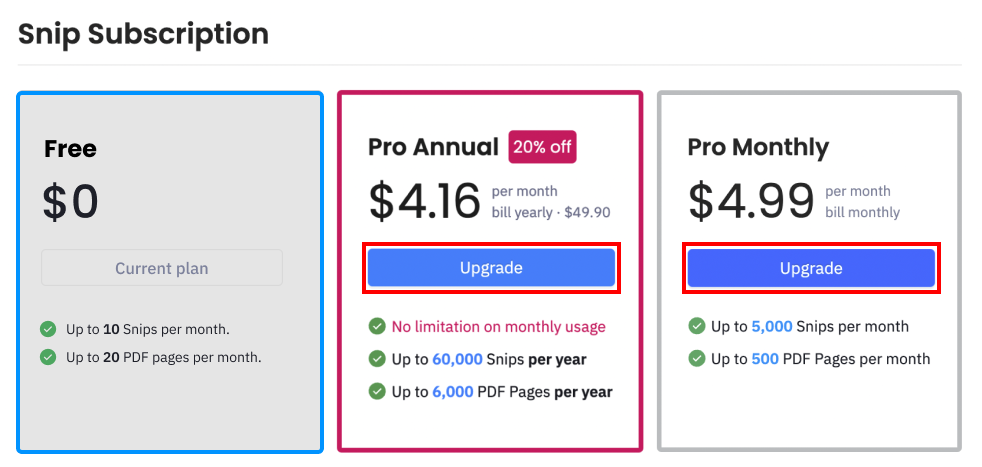
Task: Click the 20% off badge
Action: 542,146
